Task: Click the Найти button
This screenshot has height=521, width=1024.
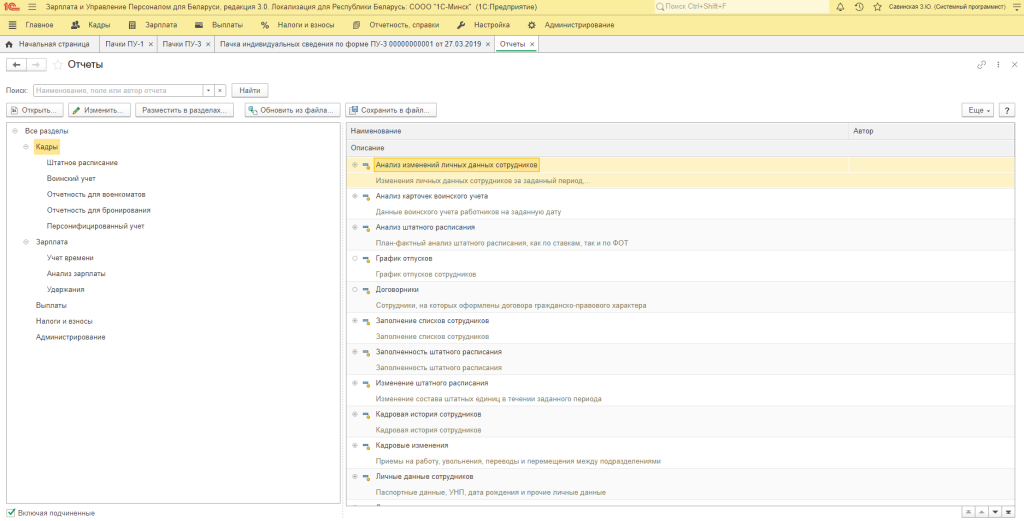Action: coord(250,90)
